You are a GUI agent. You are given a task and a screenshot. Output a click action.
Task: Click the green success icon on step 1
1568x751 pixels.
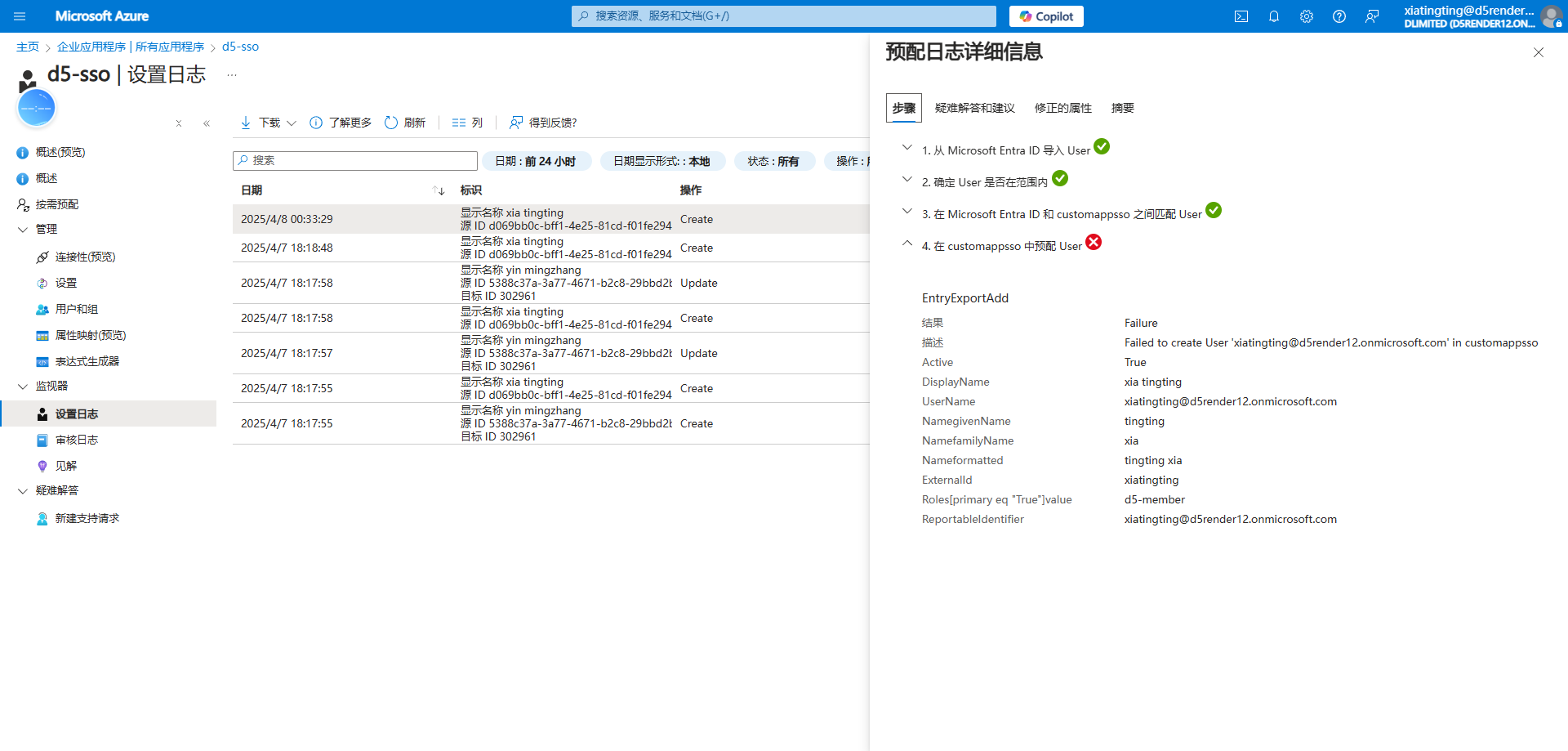[1102, 146]
